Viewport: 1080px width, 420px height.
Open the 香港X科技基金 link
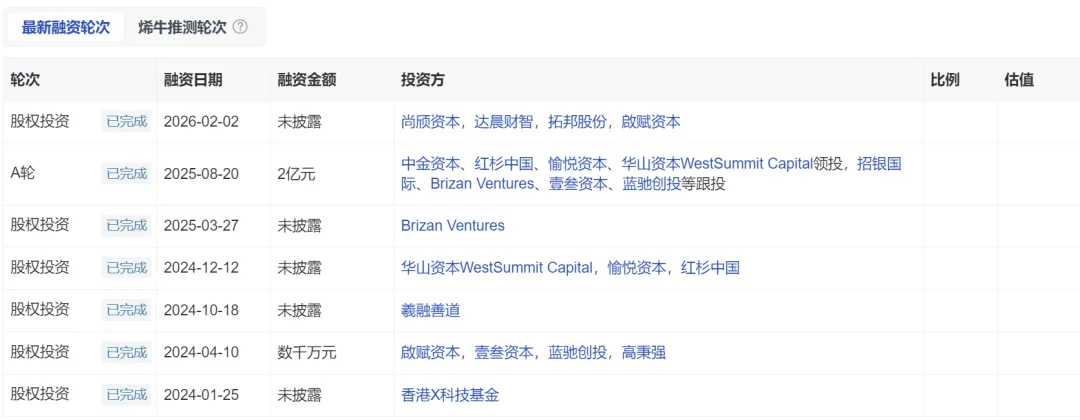tap(450, 394)
